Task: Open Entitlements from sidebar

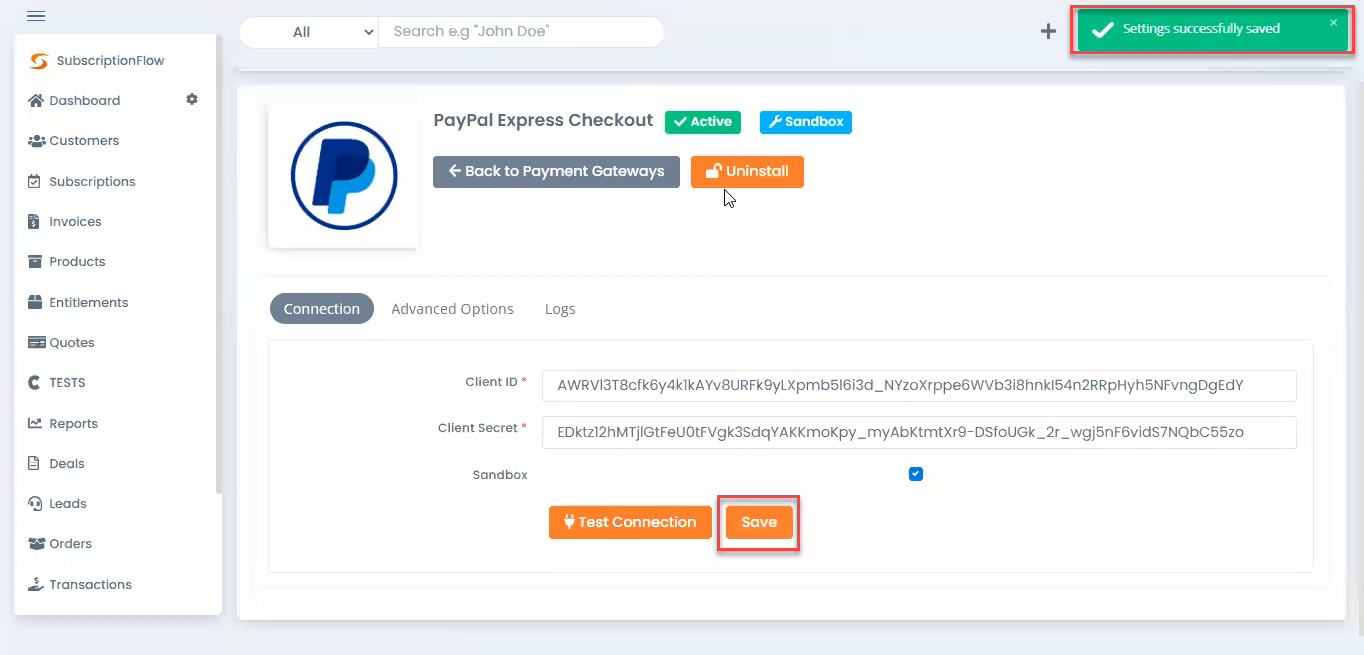Action: 89,302
